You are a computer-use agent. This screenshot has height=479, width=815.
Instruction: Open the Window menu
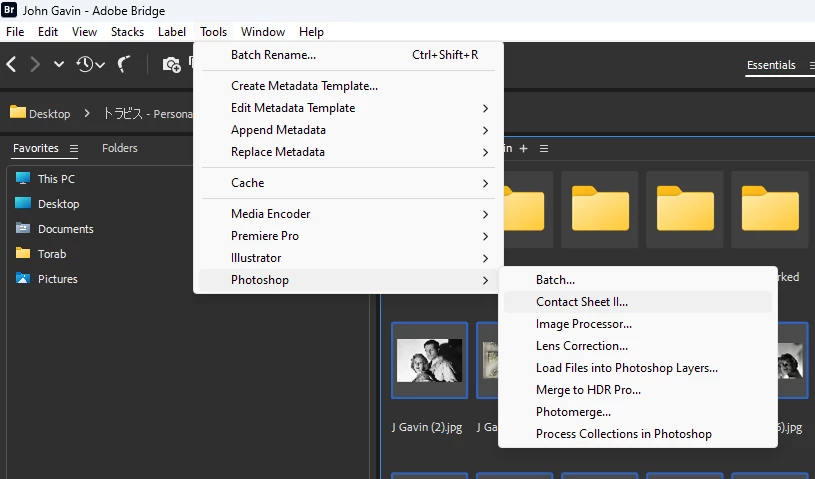click(263, 32)
